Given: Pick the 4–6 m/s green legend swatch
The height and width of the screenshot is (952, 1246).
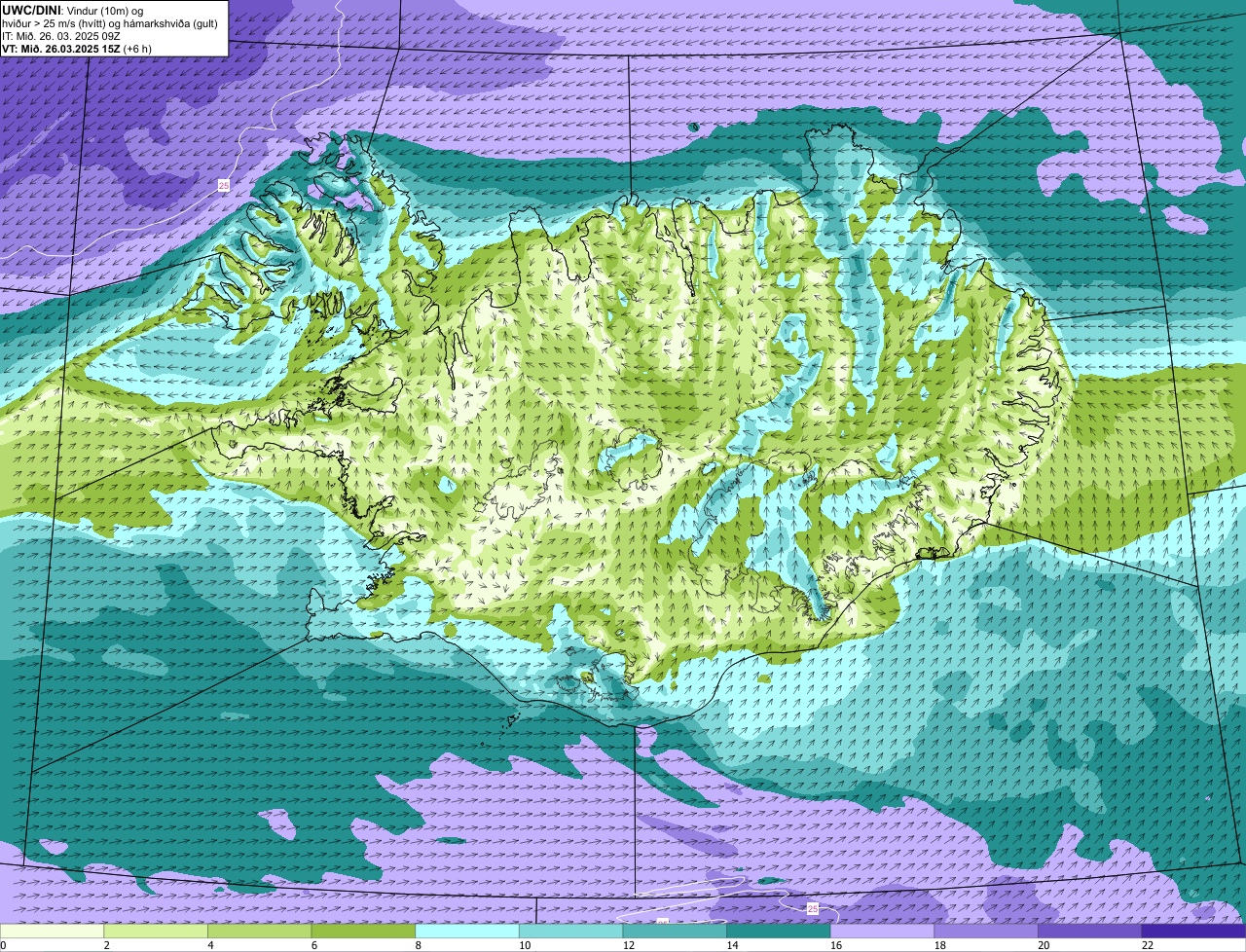Looking at the screenshot, I should coord(259,931).
